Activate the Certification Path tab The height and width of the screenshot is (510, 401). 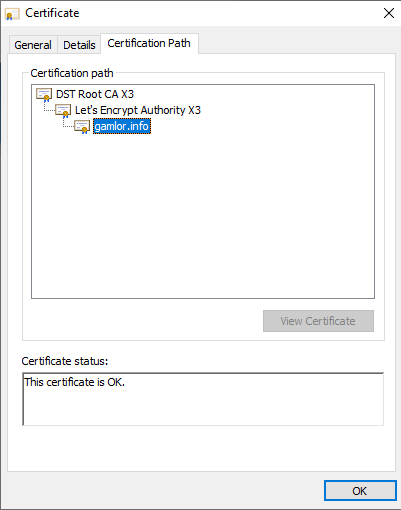pos(149,43)
